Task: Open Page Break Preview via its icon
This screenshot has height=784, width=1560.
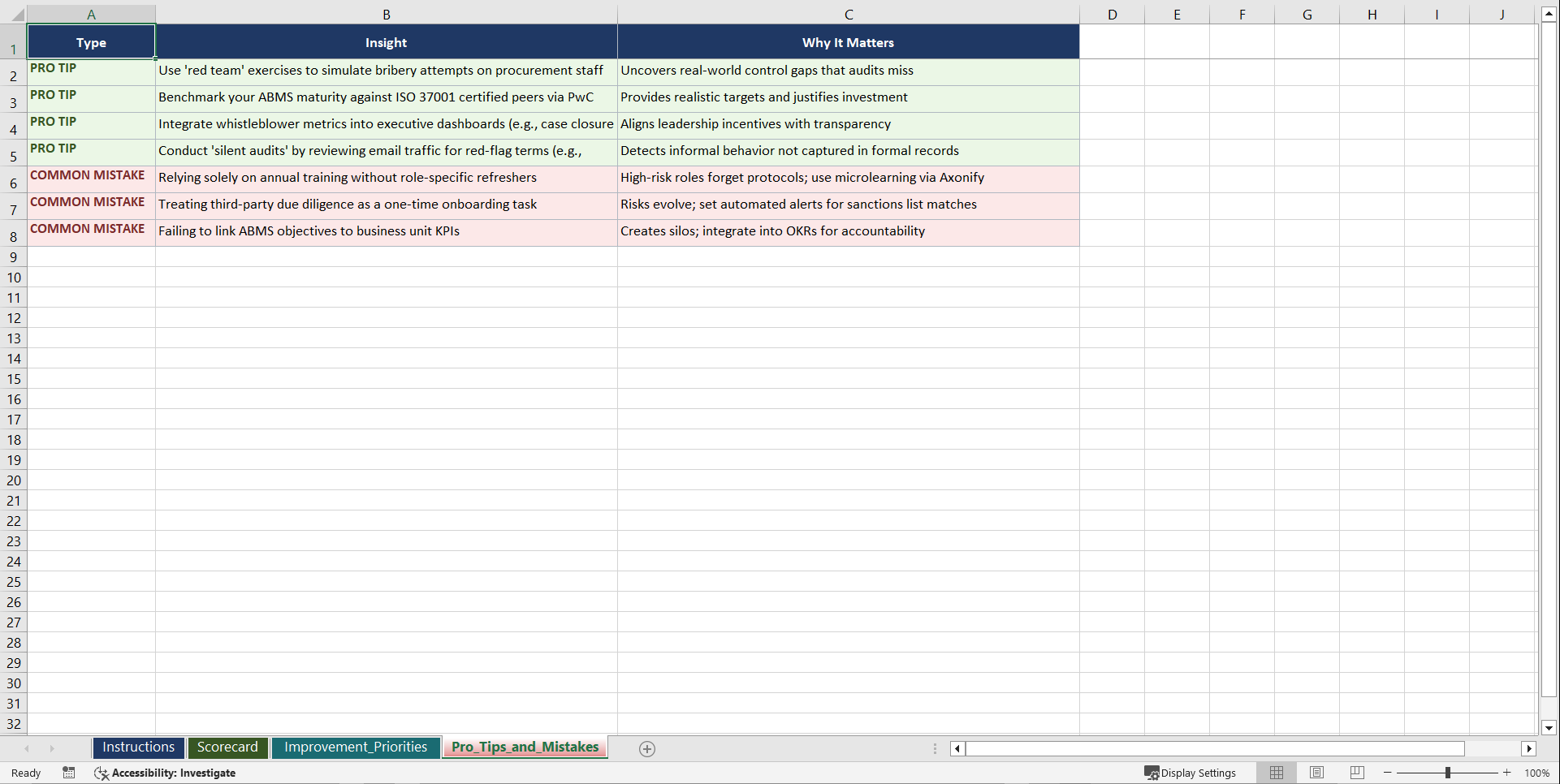Action: (1356, 773)
